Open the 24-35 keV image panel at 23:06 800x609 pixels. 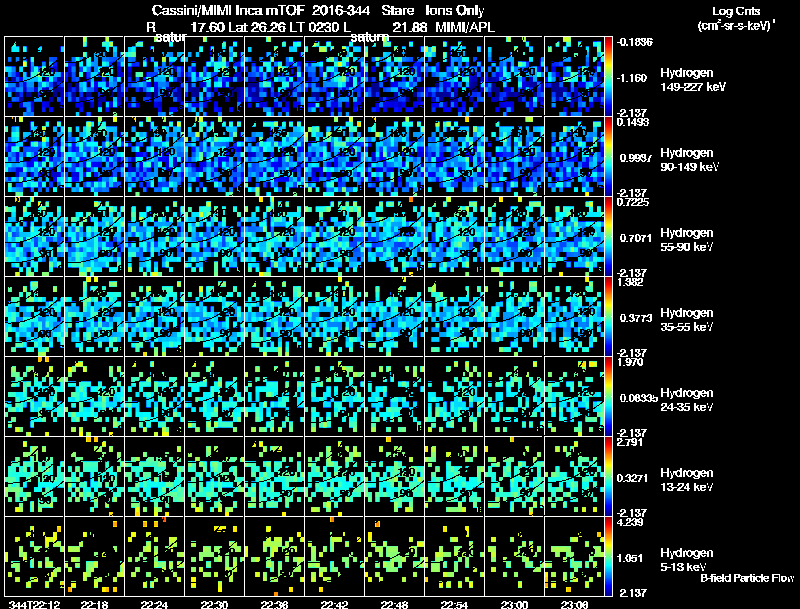coord(574,396)
